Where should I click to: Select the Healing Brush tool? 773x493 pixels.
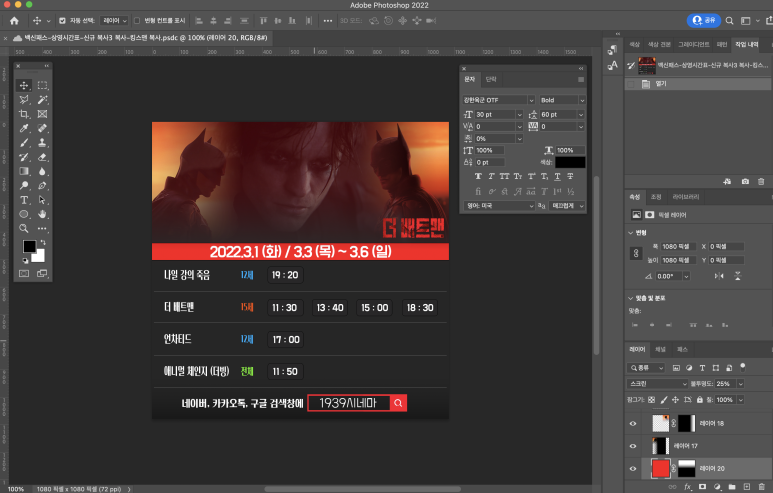tap(42, 128)
